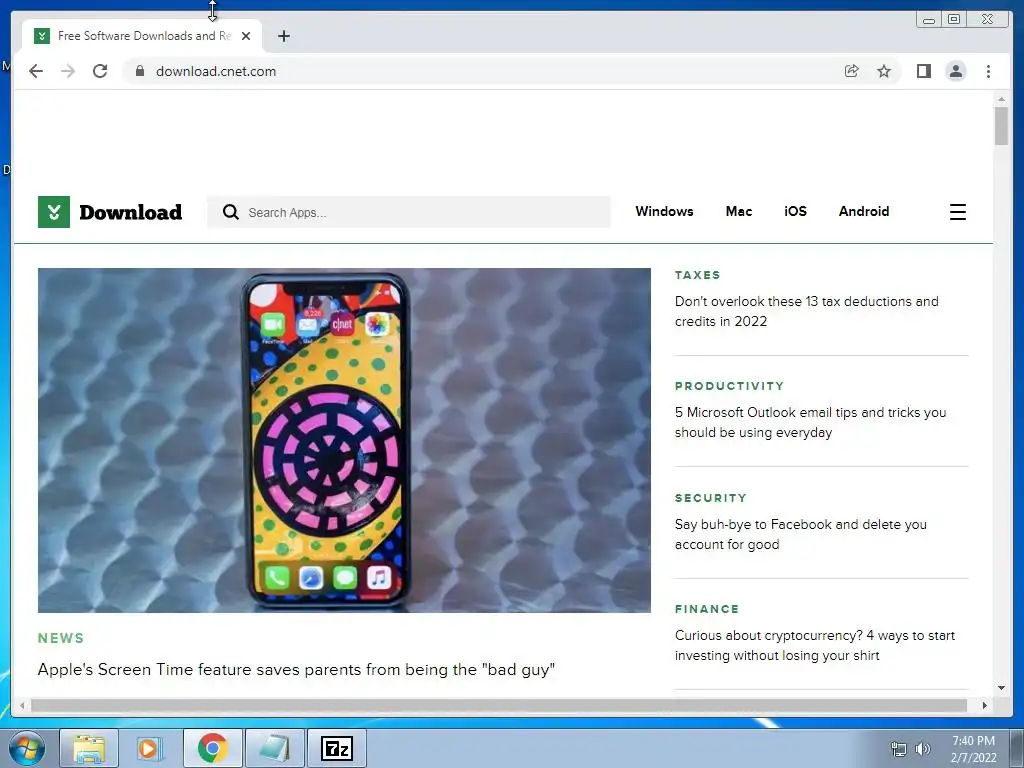This screenshot has height=768, width=1024.
Task: Open the iOS category
Action: (795, 211)
